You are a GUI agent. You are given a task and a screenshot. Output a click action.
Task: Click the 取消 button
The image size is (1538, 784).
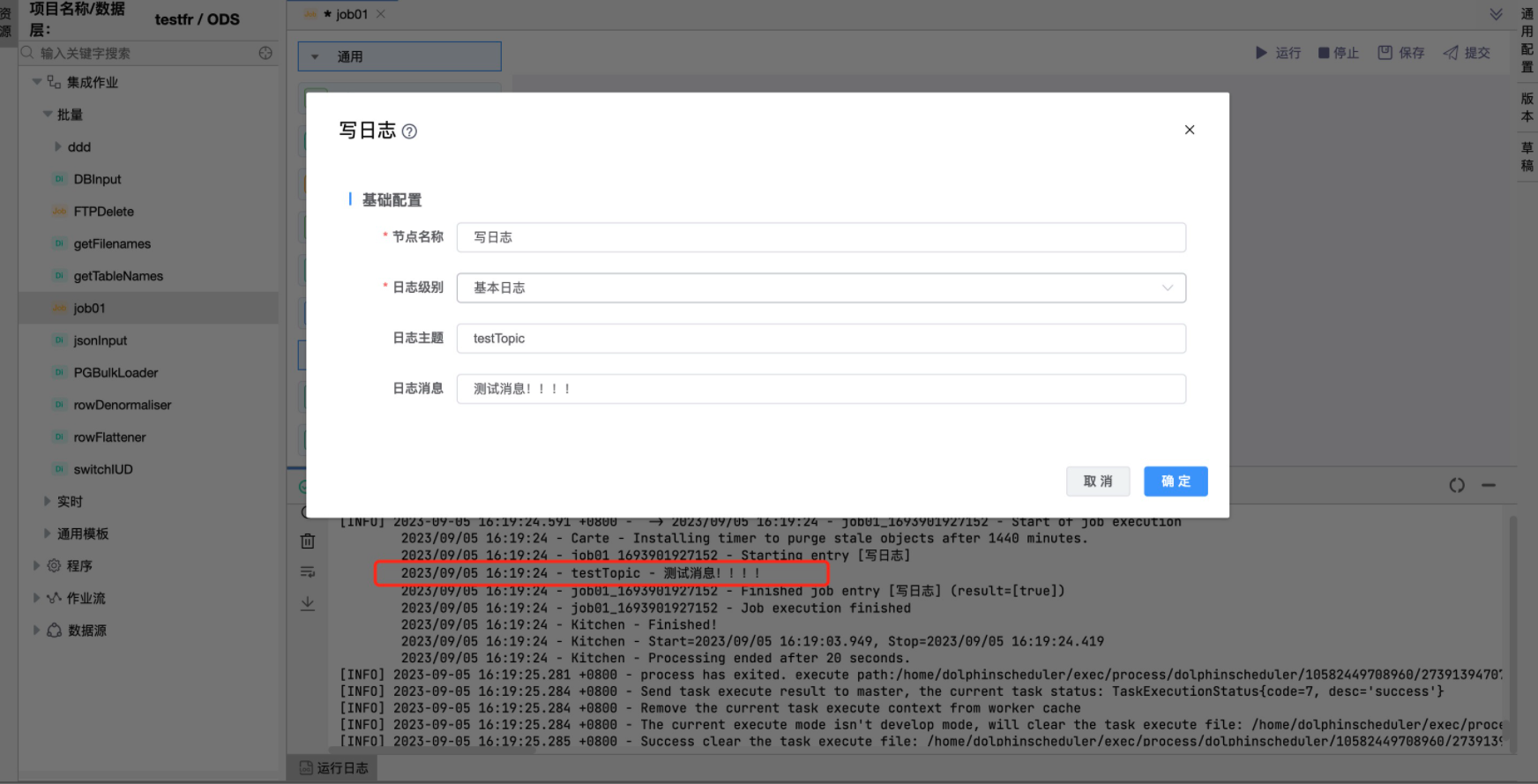[x=1098, y=482]
